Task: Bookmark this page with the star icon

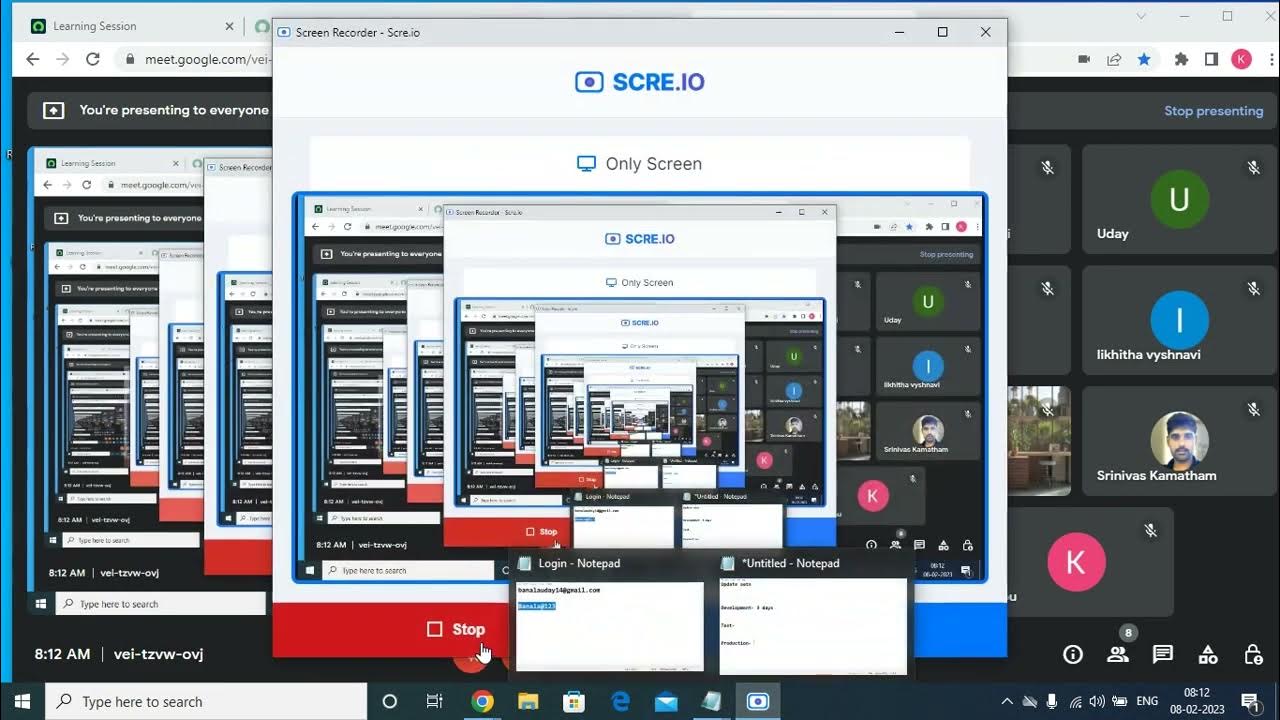Action: [x=1144, y=59]
